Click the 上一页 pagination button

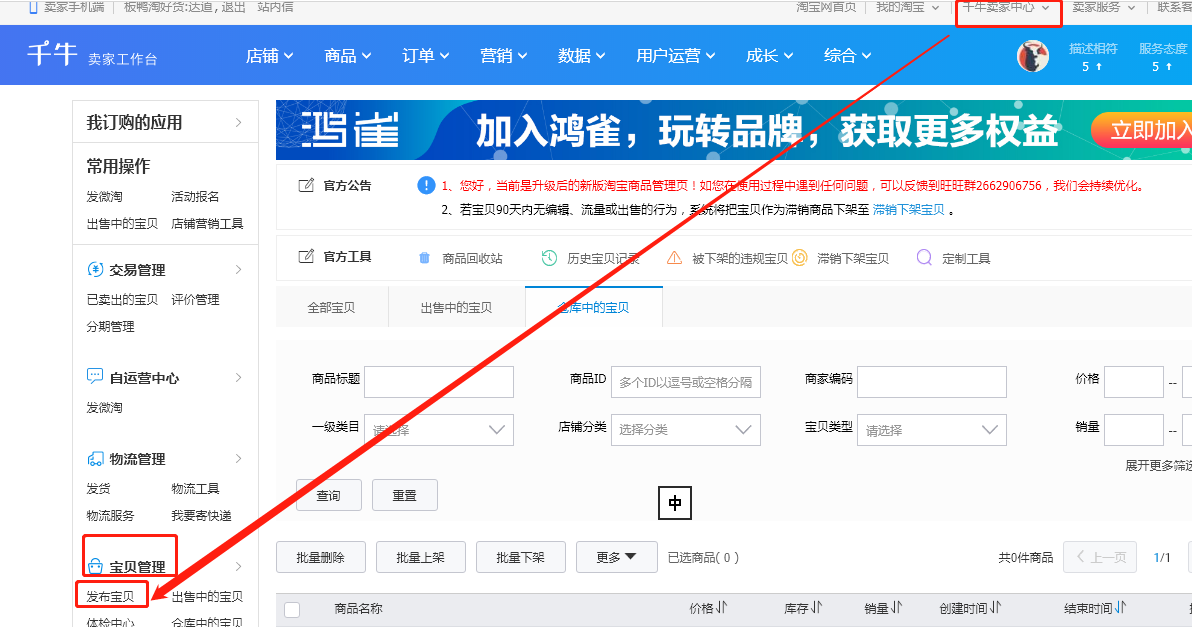click(1100, 557)
